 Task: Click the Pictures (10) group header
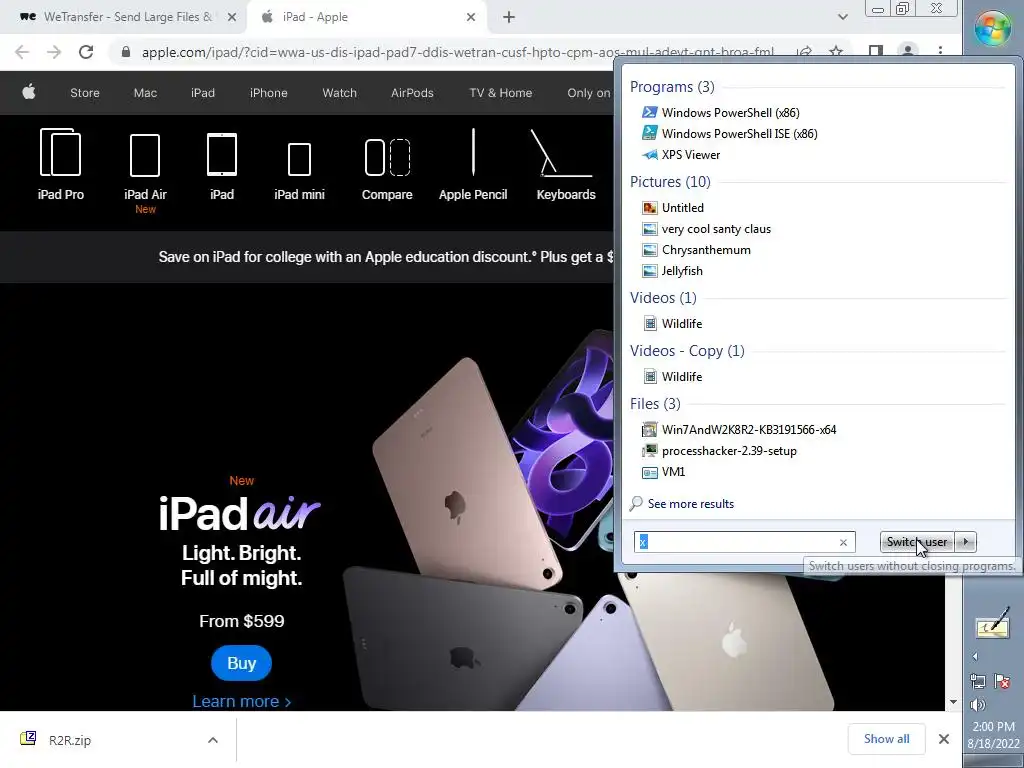[x=670, y=182]
